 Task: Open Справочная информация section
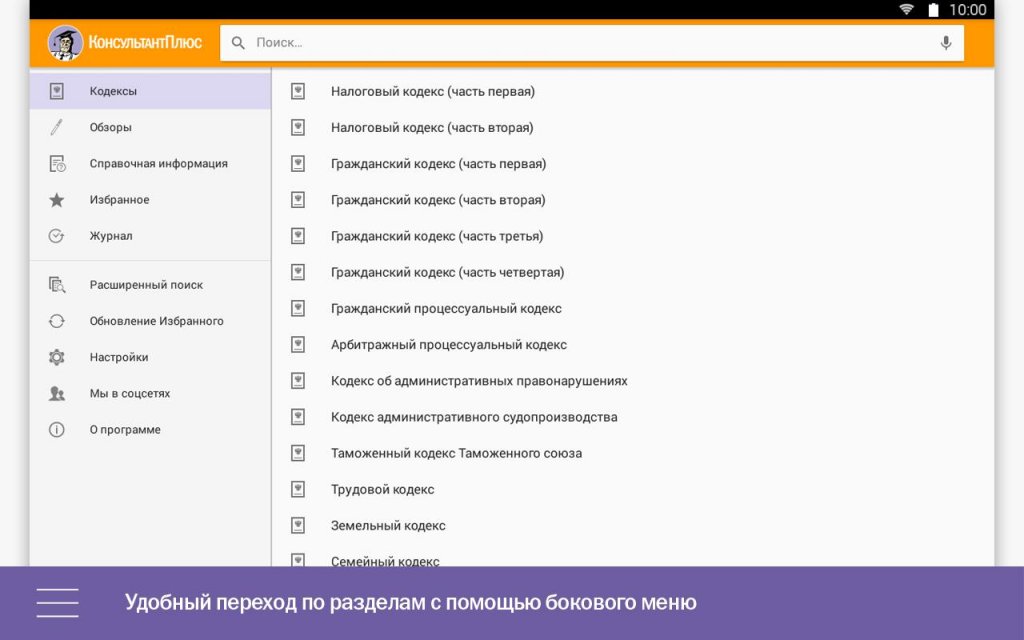[150, 163]
